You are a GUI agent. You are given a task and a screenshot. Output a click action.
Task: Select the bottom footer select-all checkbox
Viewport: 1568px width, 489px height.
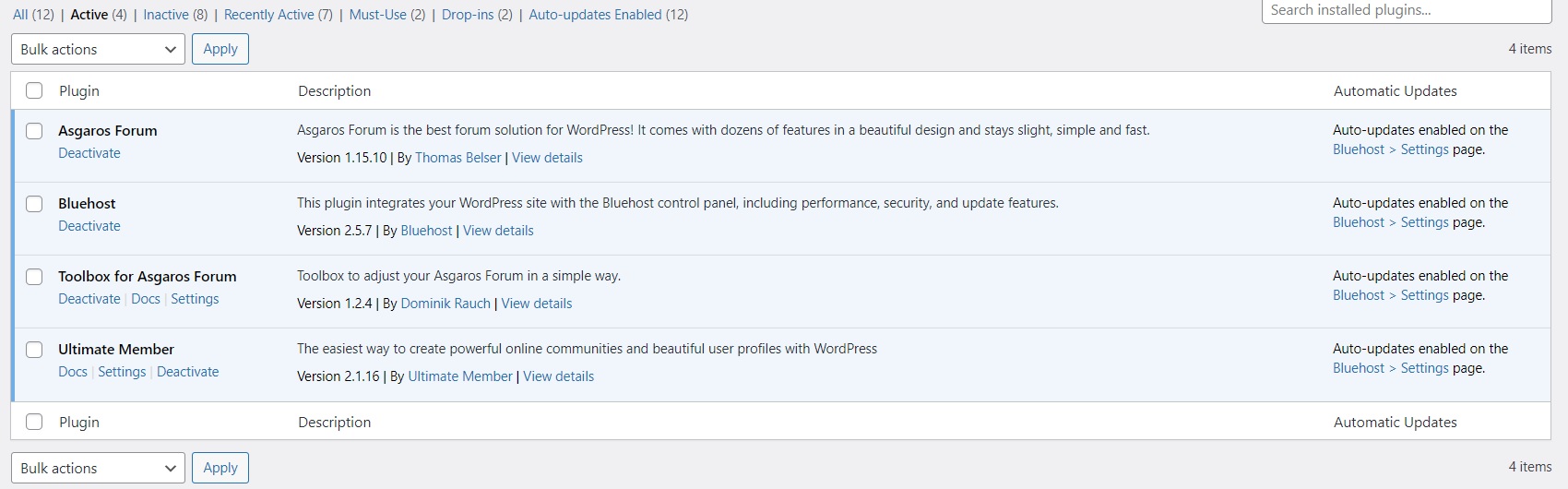click(x=34, y=422)
